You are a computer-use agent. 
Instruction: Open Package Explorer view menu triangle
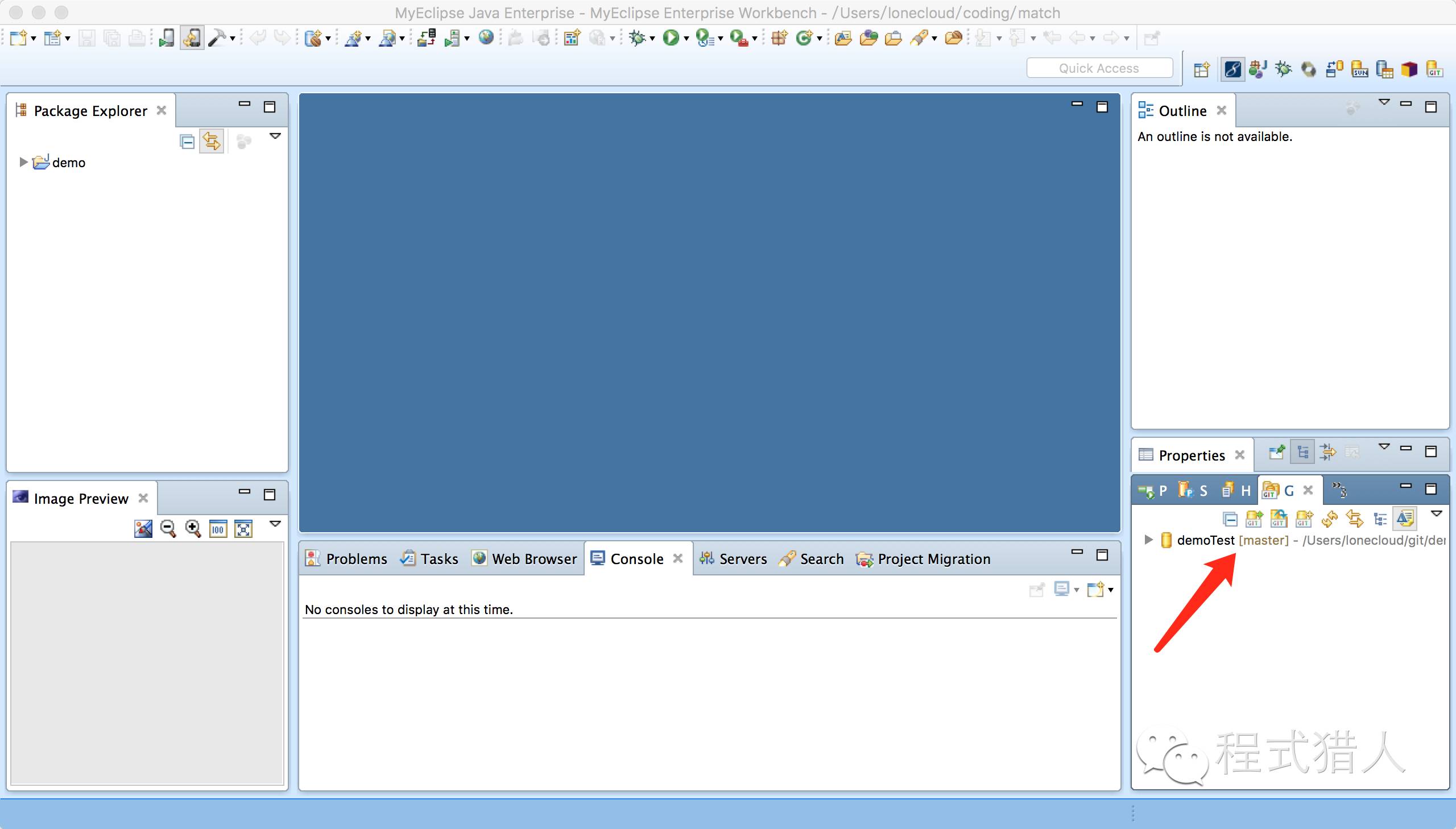pos(275,136)
